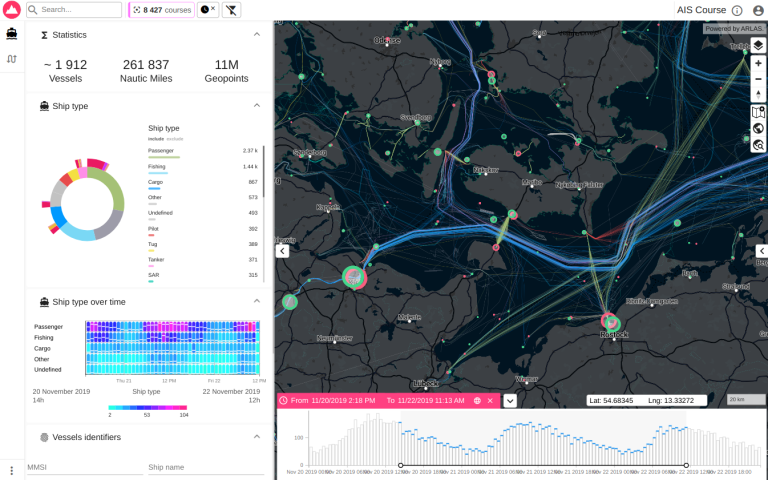This screenshot has height=480, width=768.
Task: Click the AIS Course title
Action: 701,10
